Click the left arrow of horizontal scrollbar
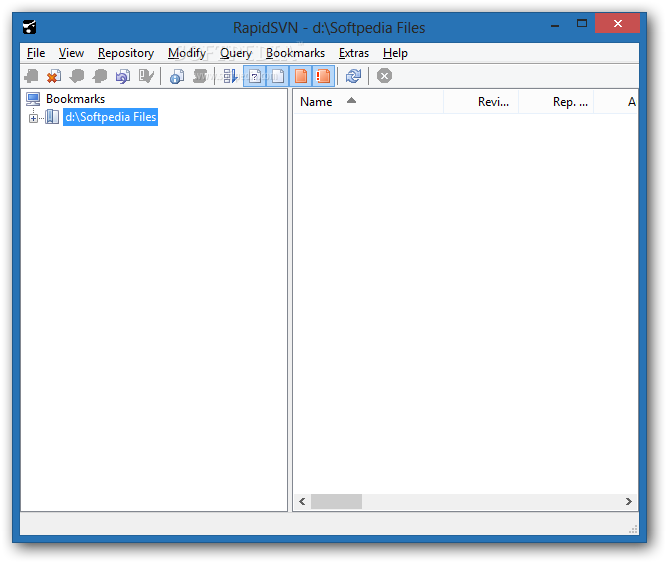The image size is (667, 563). (x=302, y=502)
